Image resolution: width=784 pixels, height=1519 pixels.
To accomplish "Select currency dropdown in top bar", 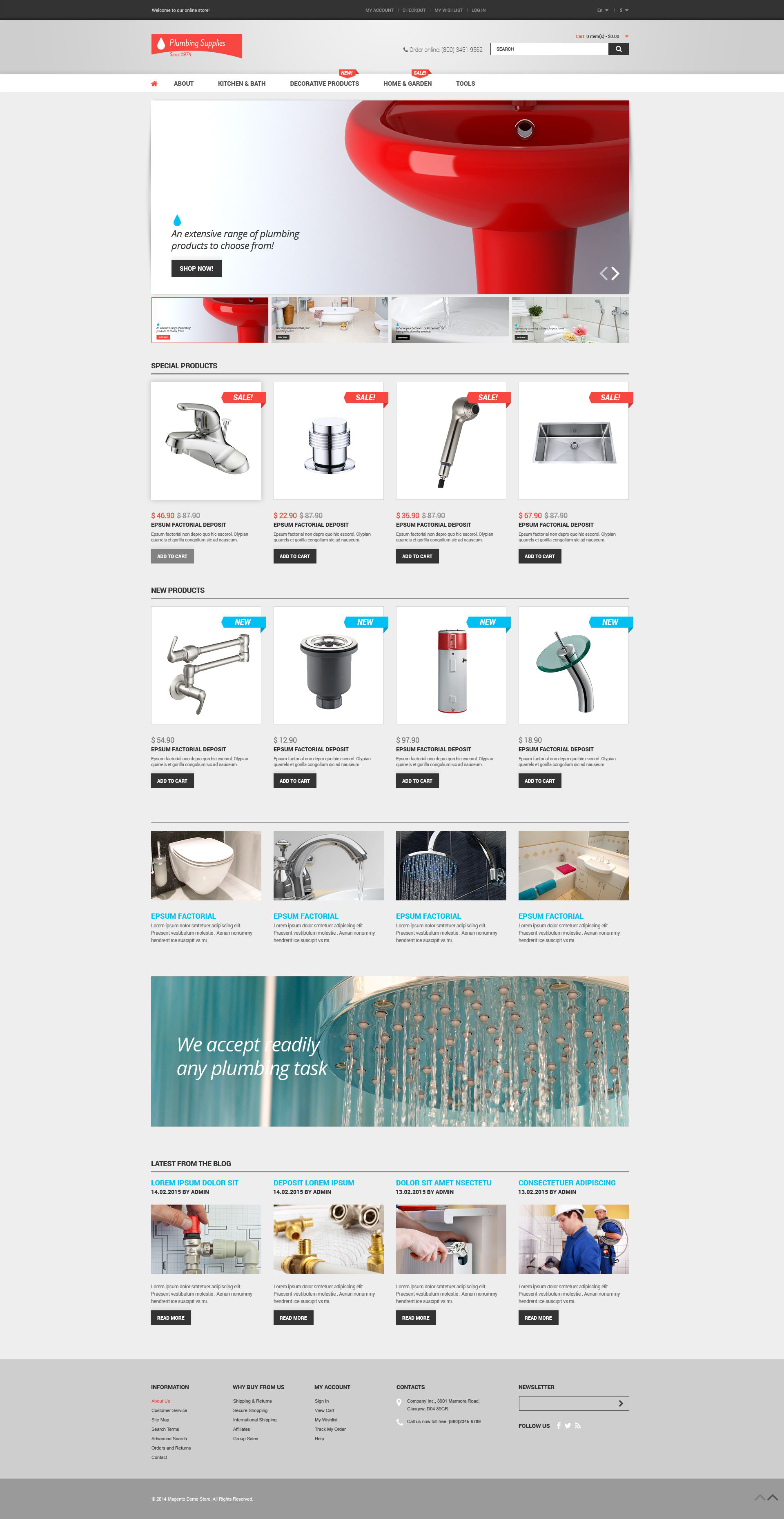I will (620, 9).
